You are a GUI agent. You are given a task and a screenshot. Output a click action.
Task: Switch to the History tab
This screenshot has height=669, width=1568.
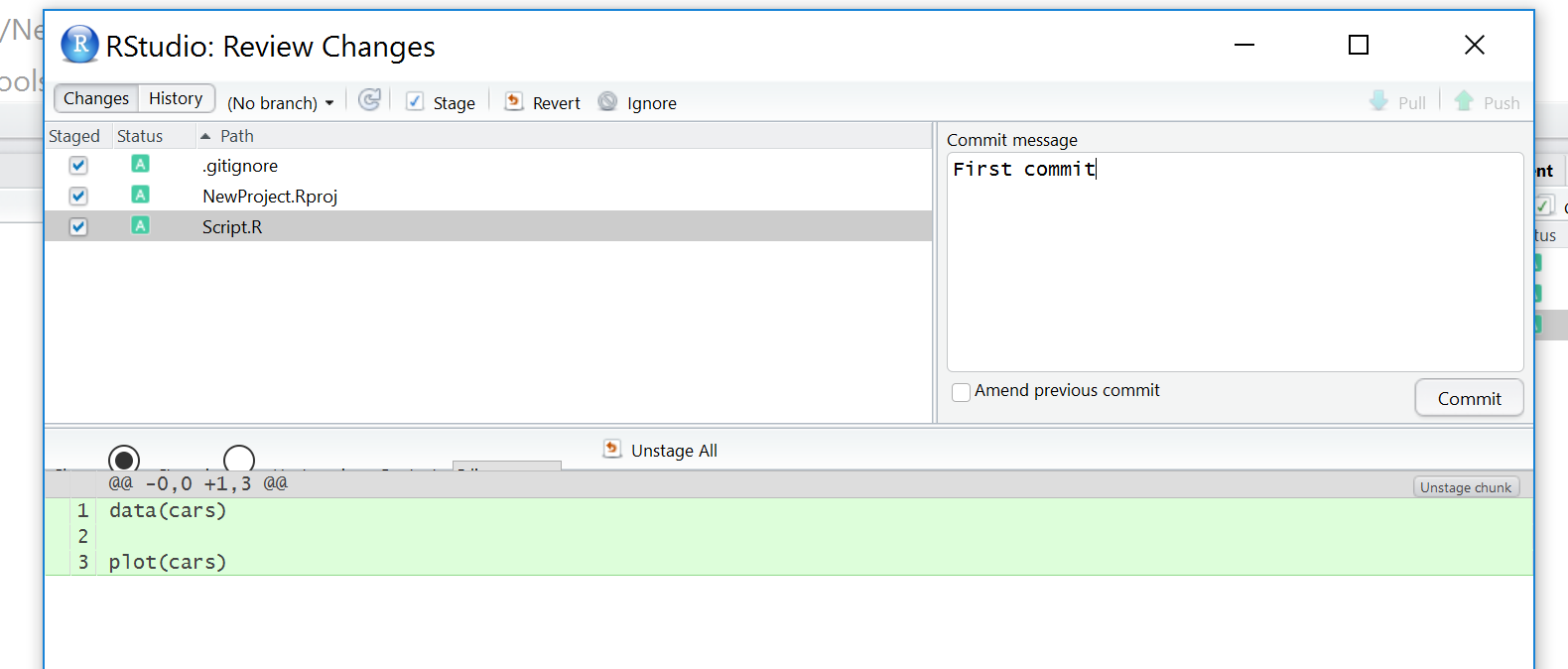point(176,98)
